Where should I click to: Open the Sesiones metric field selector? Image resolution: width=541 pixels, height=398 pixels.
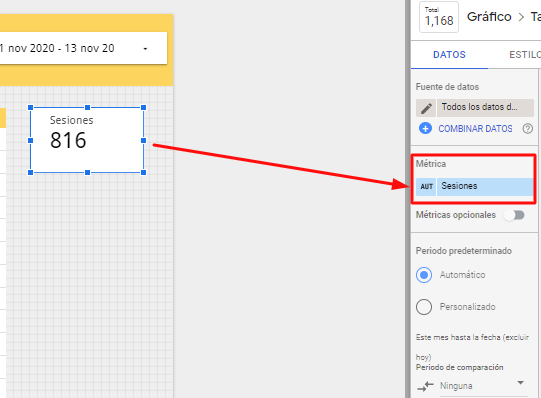485,187
